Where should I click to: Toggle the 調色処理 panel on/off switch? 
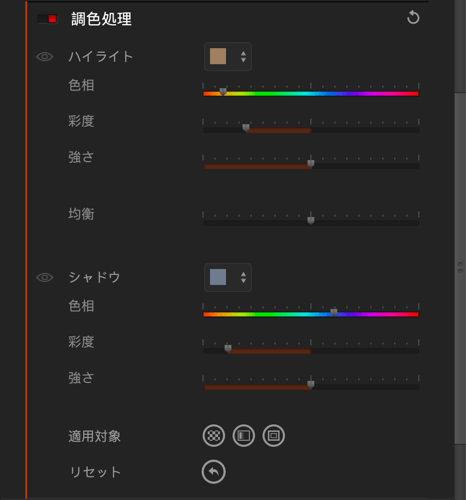point(47,19)
